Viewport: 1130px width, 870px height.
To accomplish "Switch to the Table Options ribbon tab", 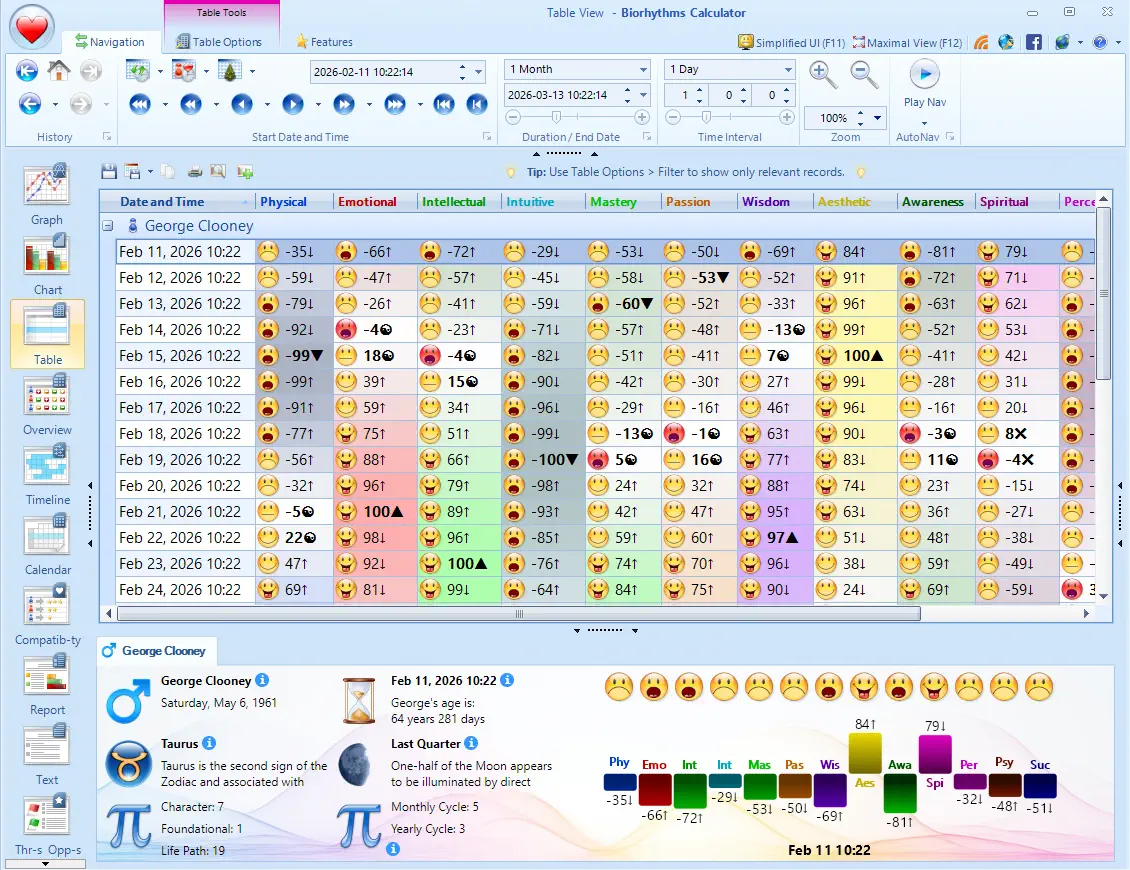I will click(x=221, y=42).
